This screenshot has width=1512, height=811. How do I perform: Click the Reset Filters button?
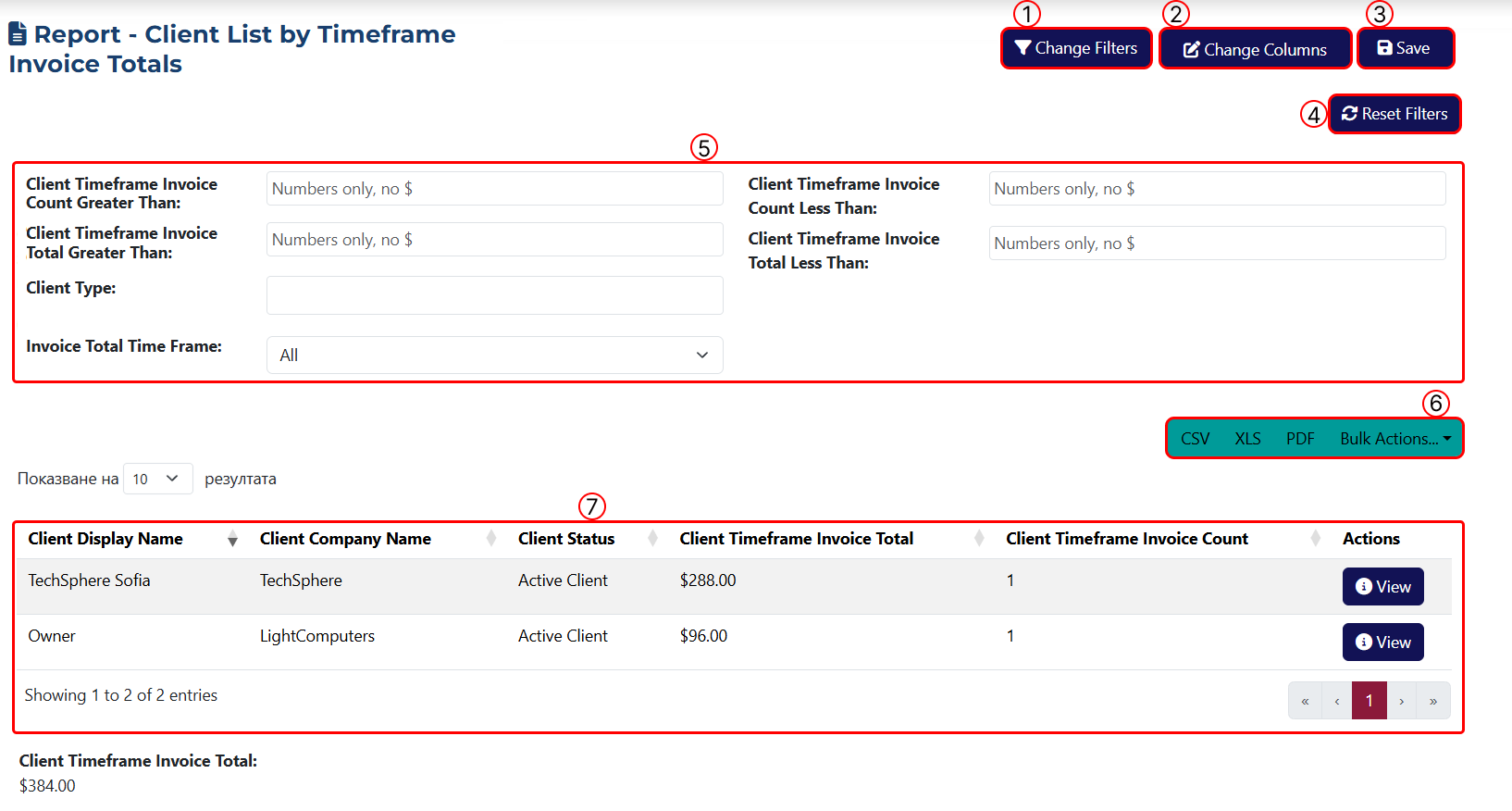click(1394, 114)
